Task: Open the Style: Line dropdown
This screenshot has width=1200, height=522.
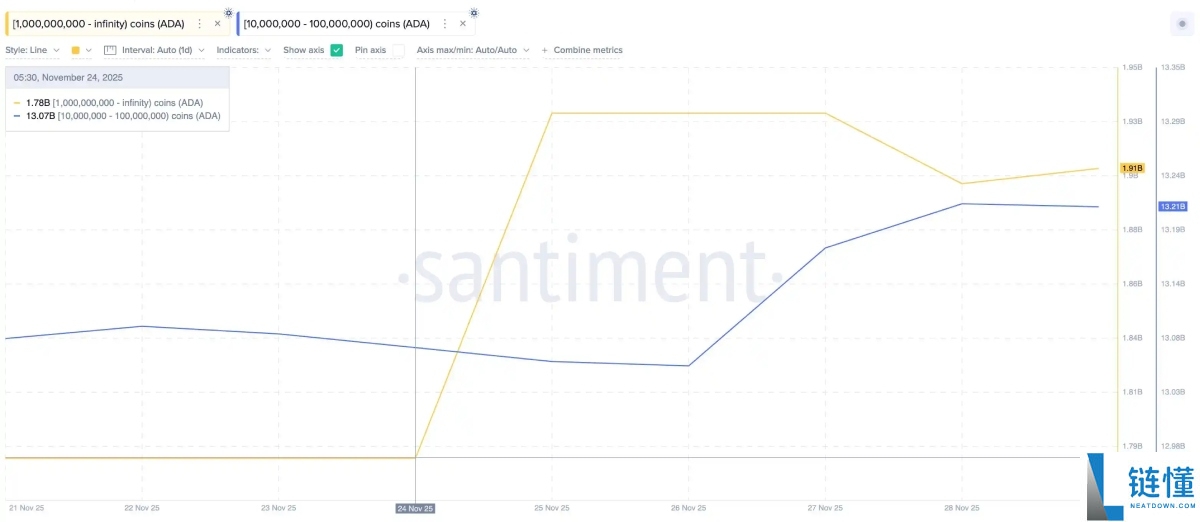Action: (x=33, y=50)
